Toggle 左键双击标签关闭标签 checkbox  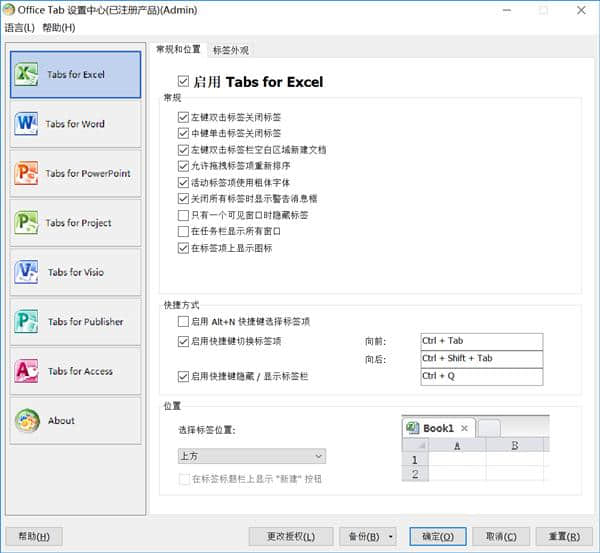click(x=183, y=117)
